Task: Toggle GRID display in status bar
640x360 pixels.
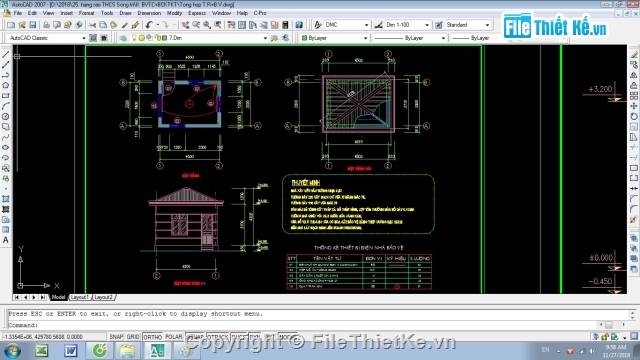Action: (x=133, y=337)
